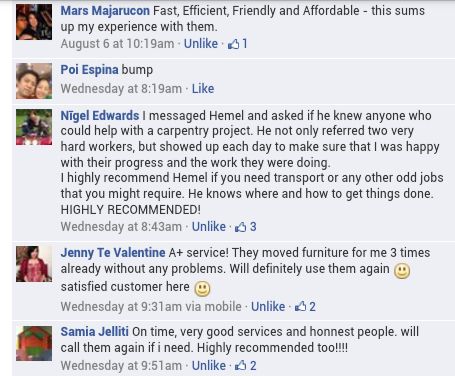455x376 pixels.
Task: Open Samia Jelliti's profile name link
Action: [94, 332]
